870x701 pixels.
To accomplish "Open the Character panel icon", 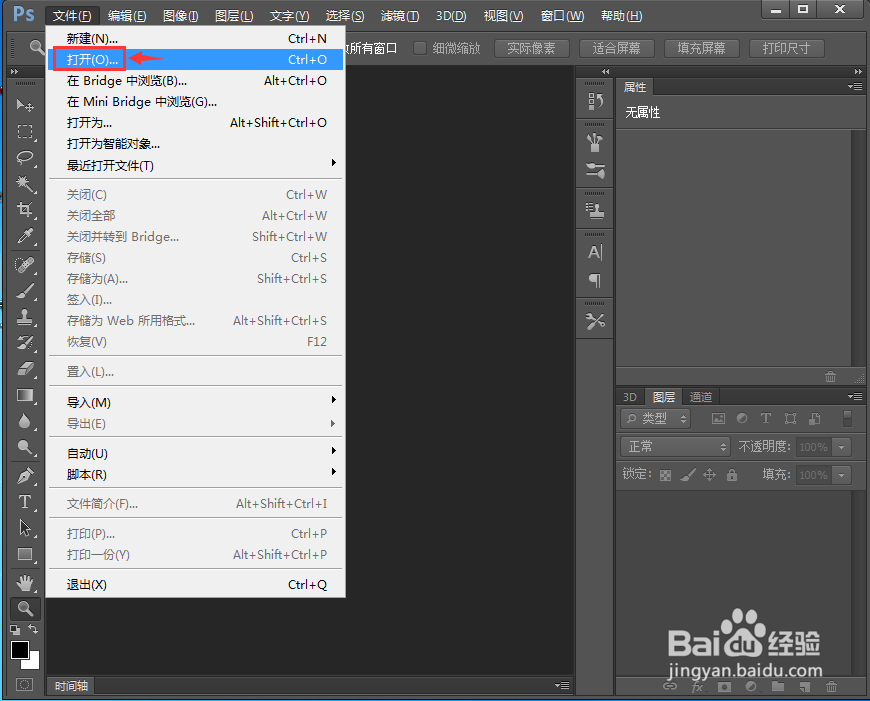I will point(595,253).
